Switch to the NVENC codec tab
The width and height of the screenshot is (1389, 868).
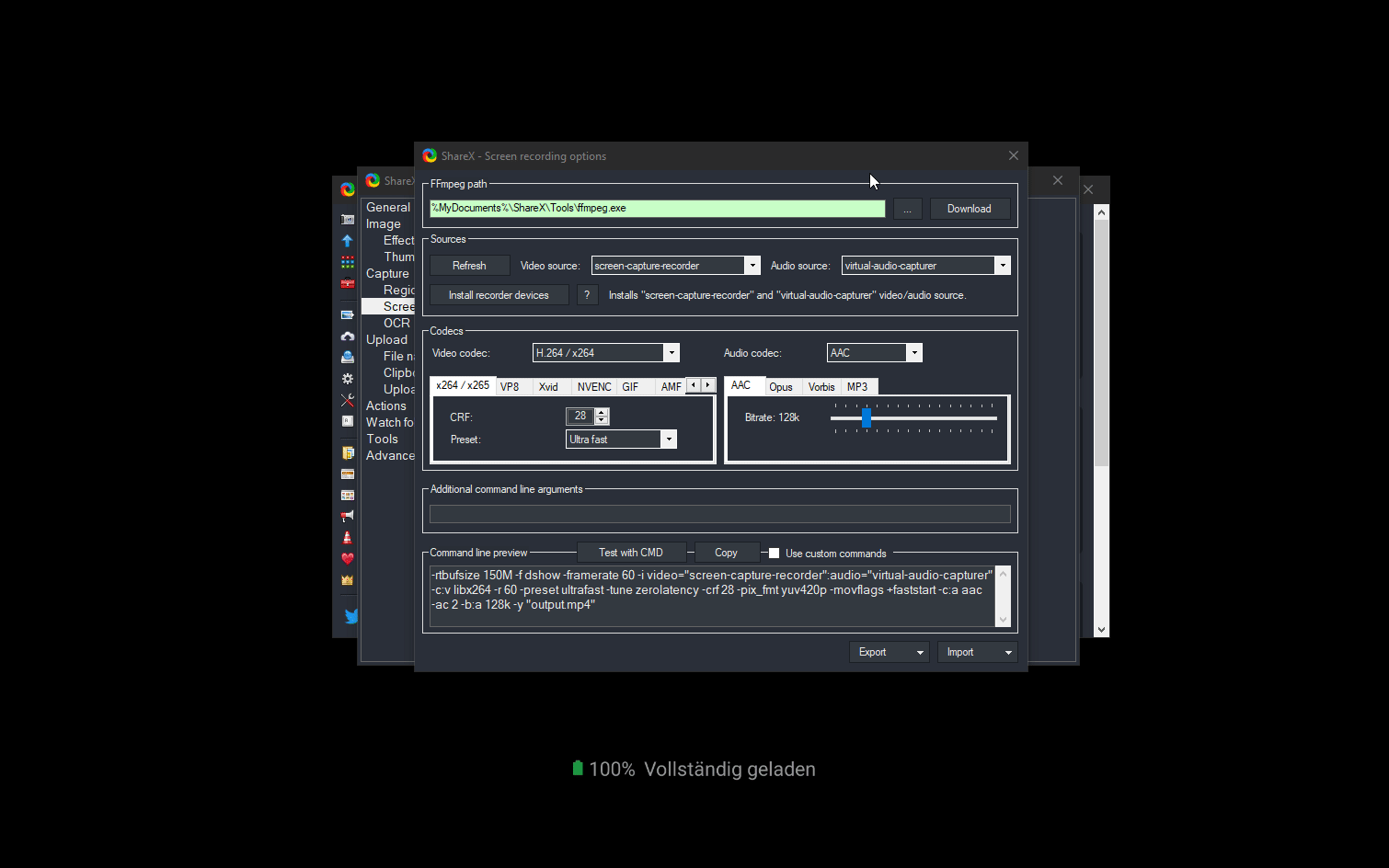point(593,386)
